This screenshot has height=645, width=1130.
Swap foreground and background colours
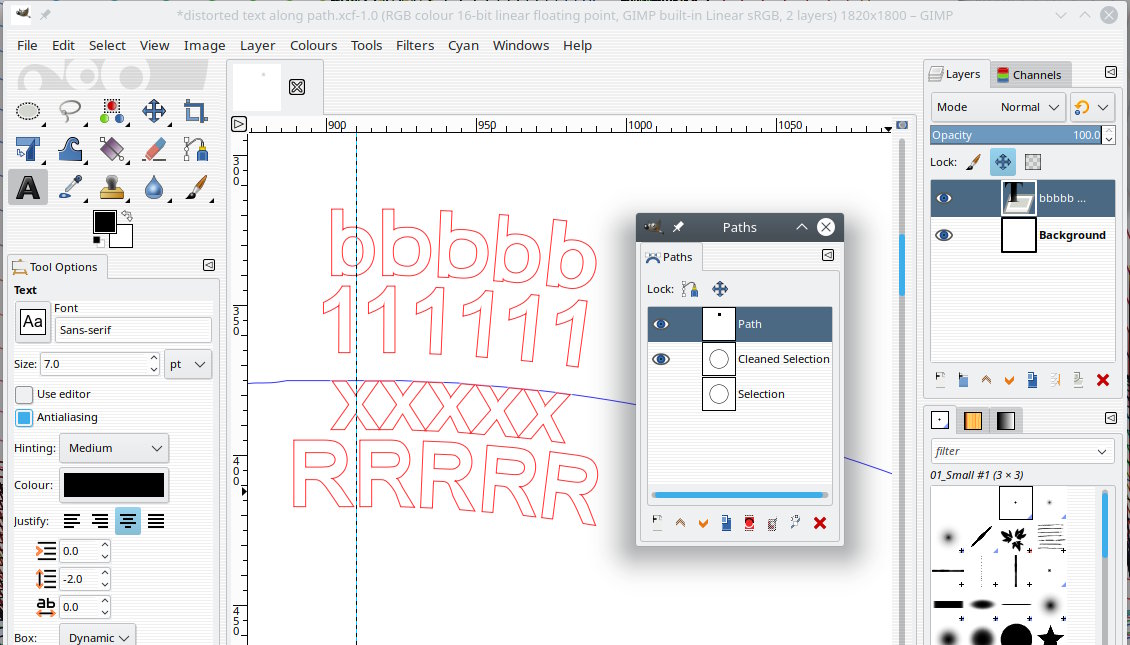tap(128, 215)
